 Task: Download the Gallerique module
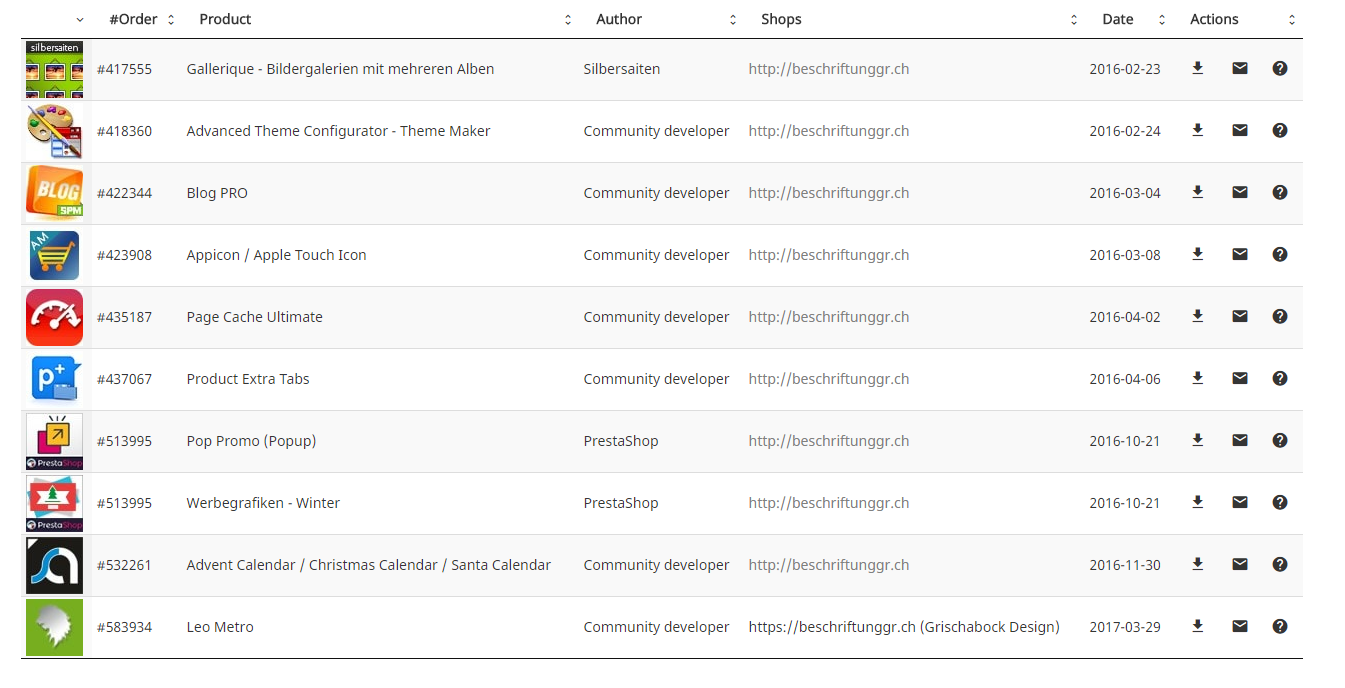click(1197, 68)
